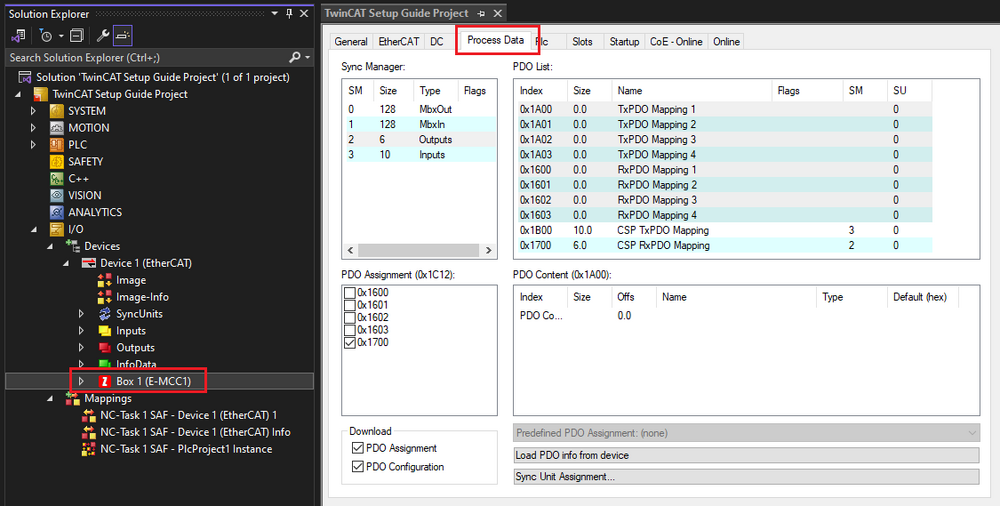Uncheck the 0x1700 PDO assignment box
Image resolution: width=1000 pixels, height=506 pixels.
(350, 343)
